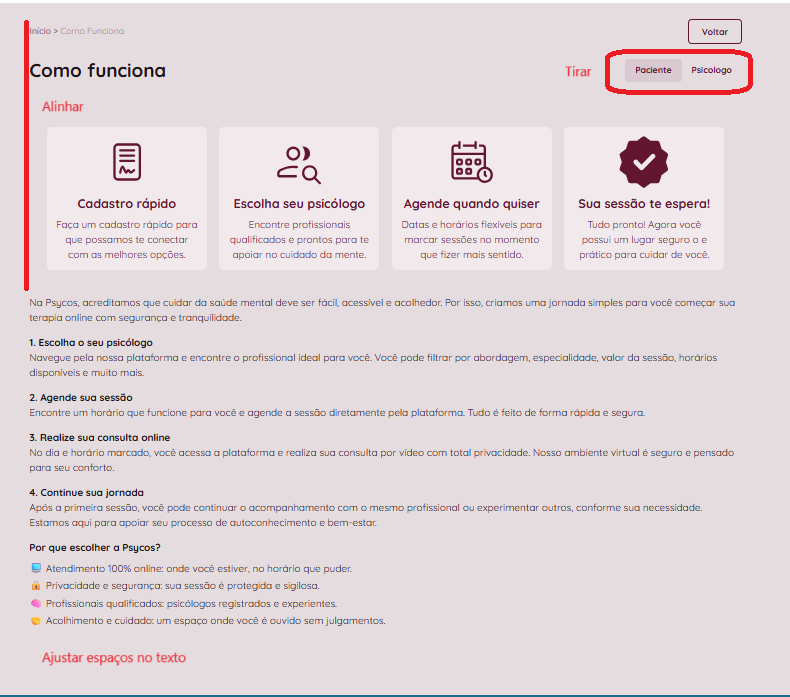Click the laptop emoji beside Atendimento 100% online
The image size is (790, 697).
coord(36,568)
